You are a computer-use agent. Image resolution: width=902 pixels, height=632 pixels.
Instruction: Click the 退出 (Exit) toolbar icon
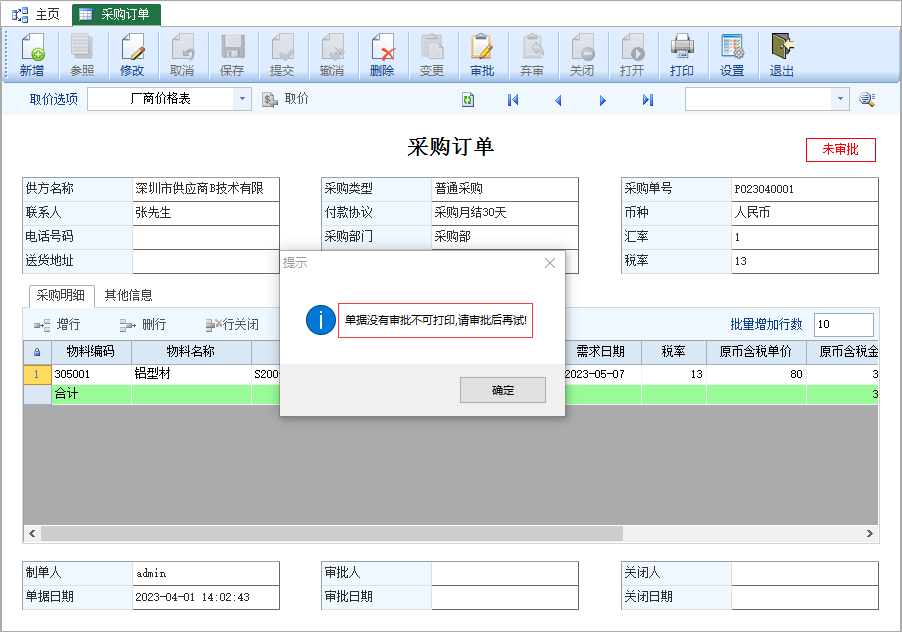[x=782, y=55]
